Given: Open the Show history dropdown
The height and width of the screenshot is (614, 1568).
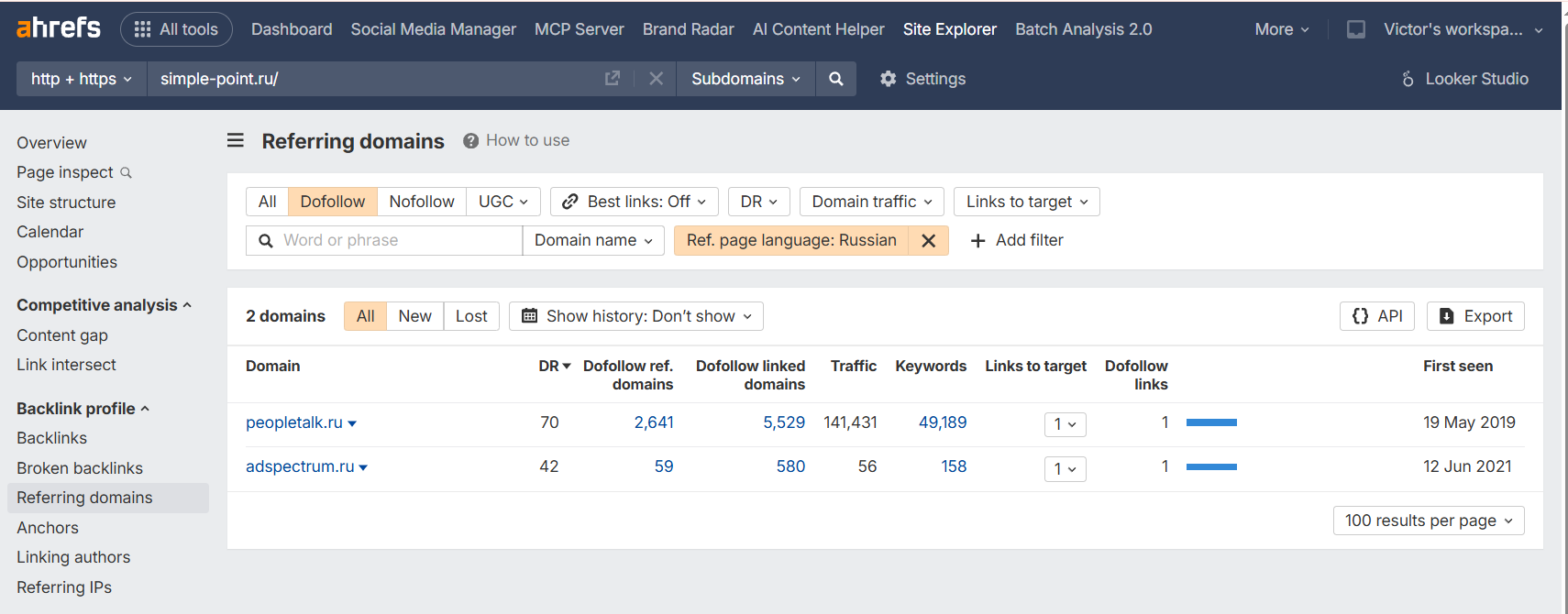Looking at the screenshot, I should pyautogui.click(x=636, y=316).
